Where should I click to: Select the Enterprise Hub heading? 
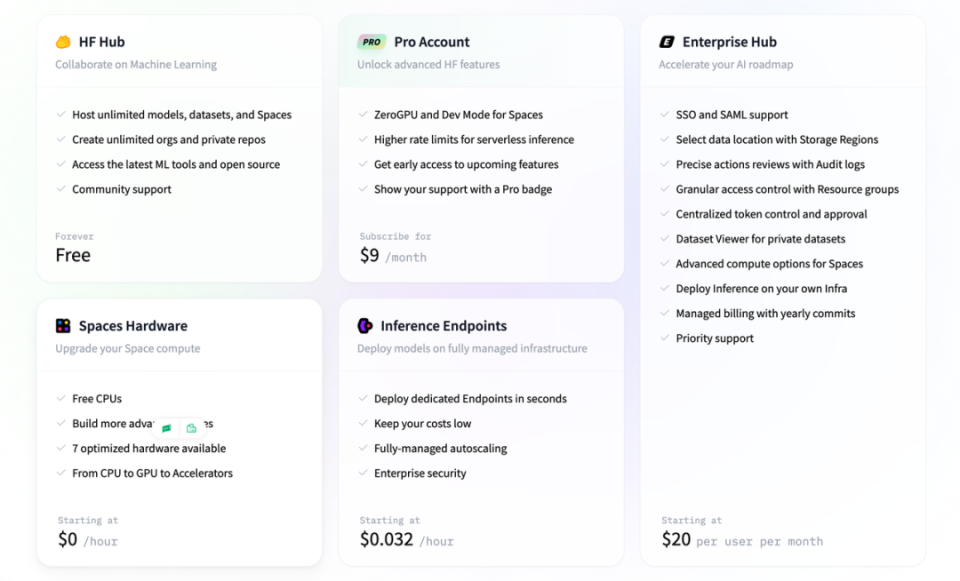coord(729,42)
